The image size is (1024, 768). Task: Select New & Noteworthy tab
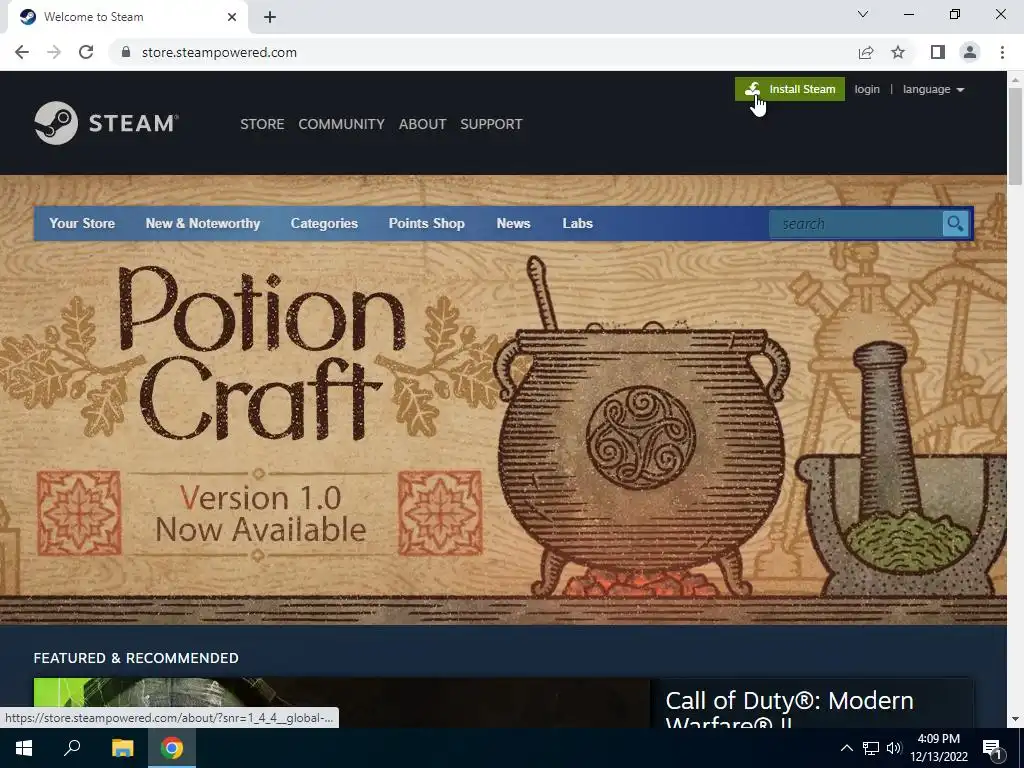pyautogui.click(x=202, y=223)
